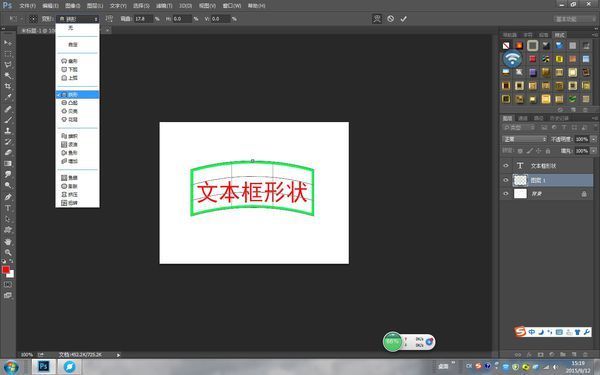This screenshot has height=375, width=600.
Task: Select the Dodge tool
Action: point(8,185)
